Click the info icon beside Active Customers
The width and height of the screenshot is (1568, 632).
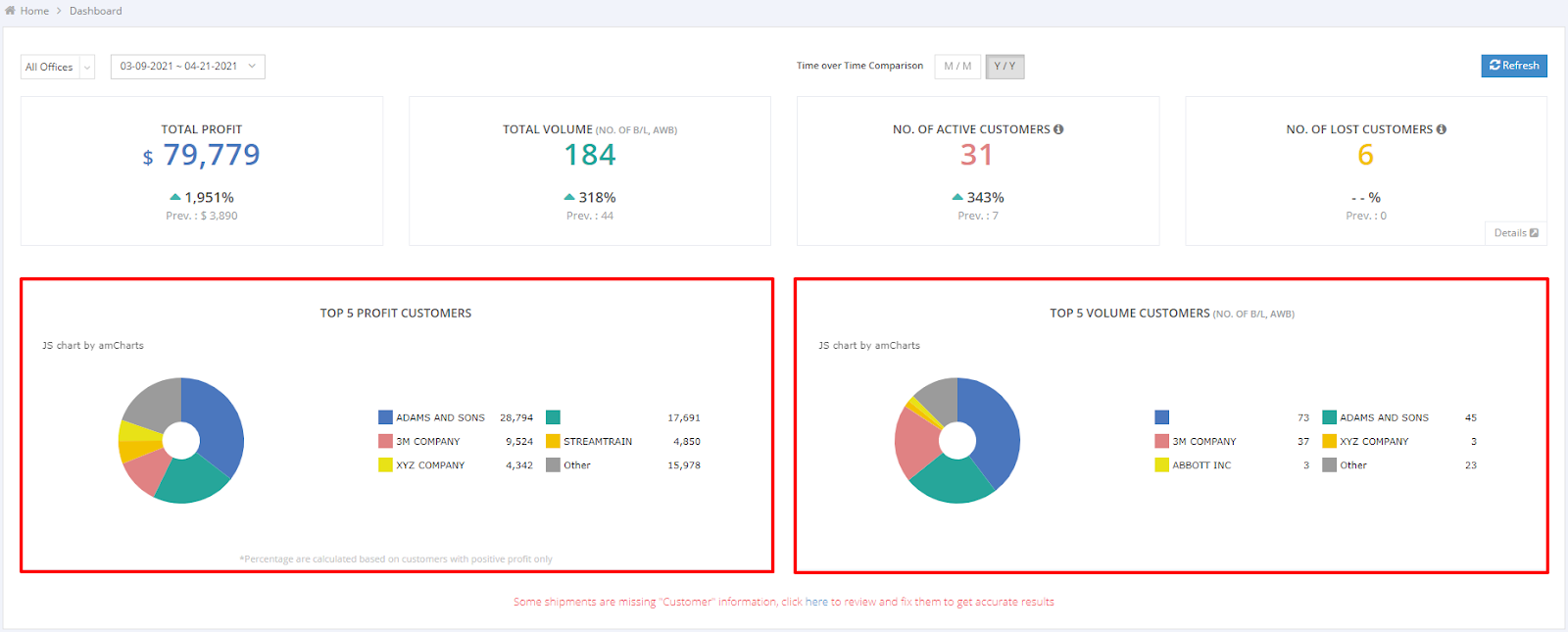(x=1058, y=129)
